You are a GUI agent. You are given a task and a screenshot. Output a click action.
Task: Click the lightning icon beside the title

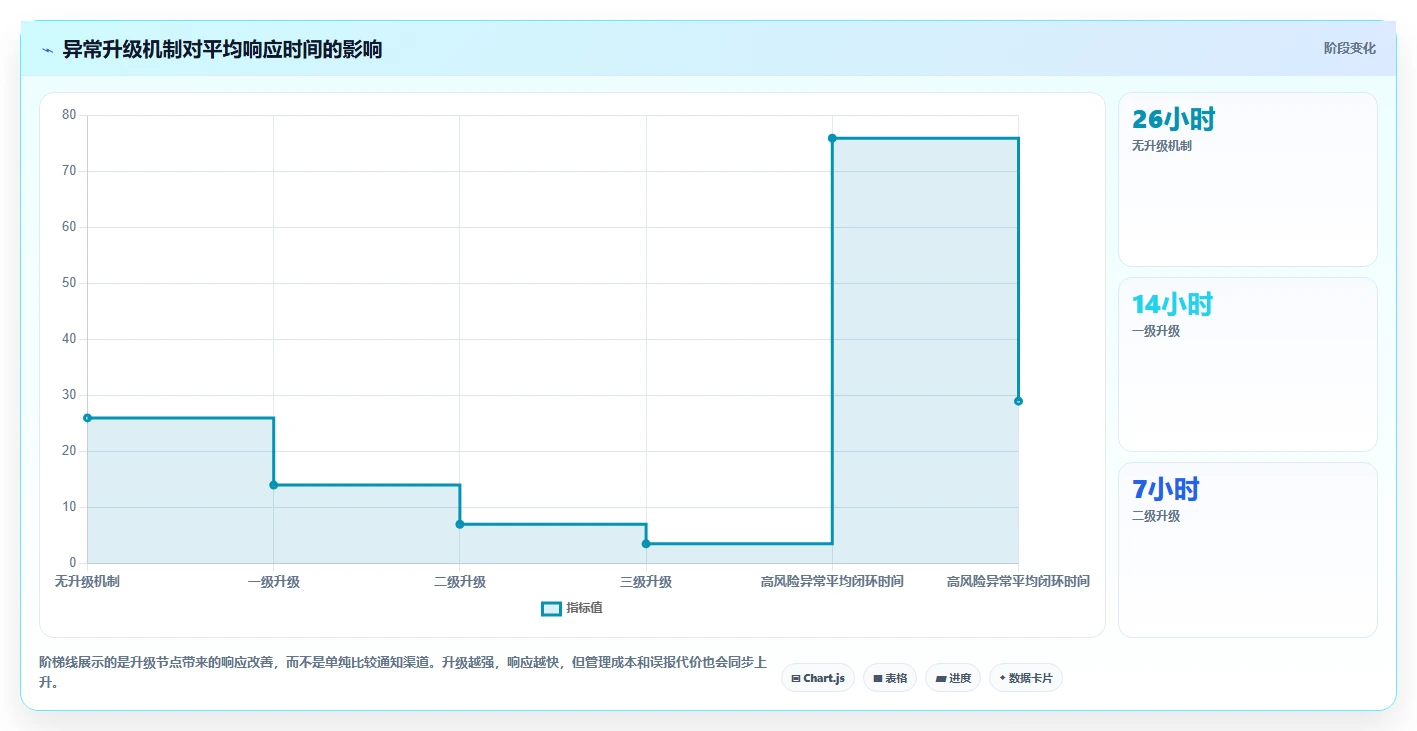(48, 50)
